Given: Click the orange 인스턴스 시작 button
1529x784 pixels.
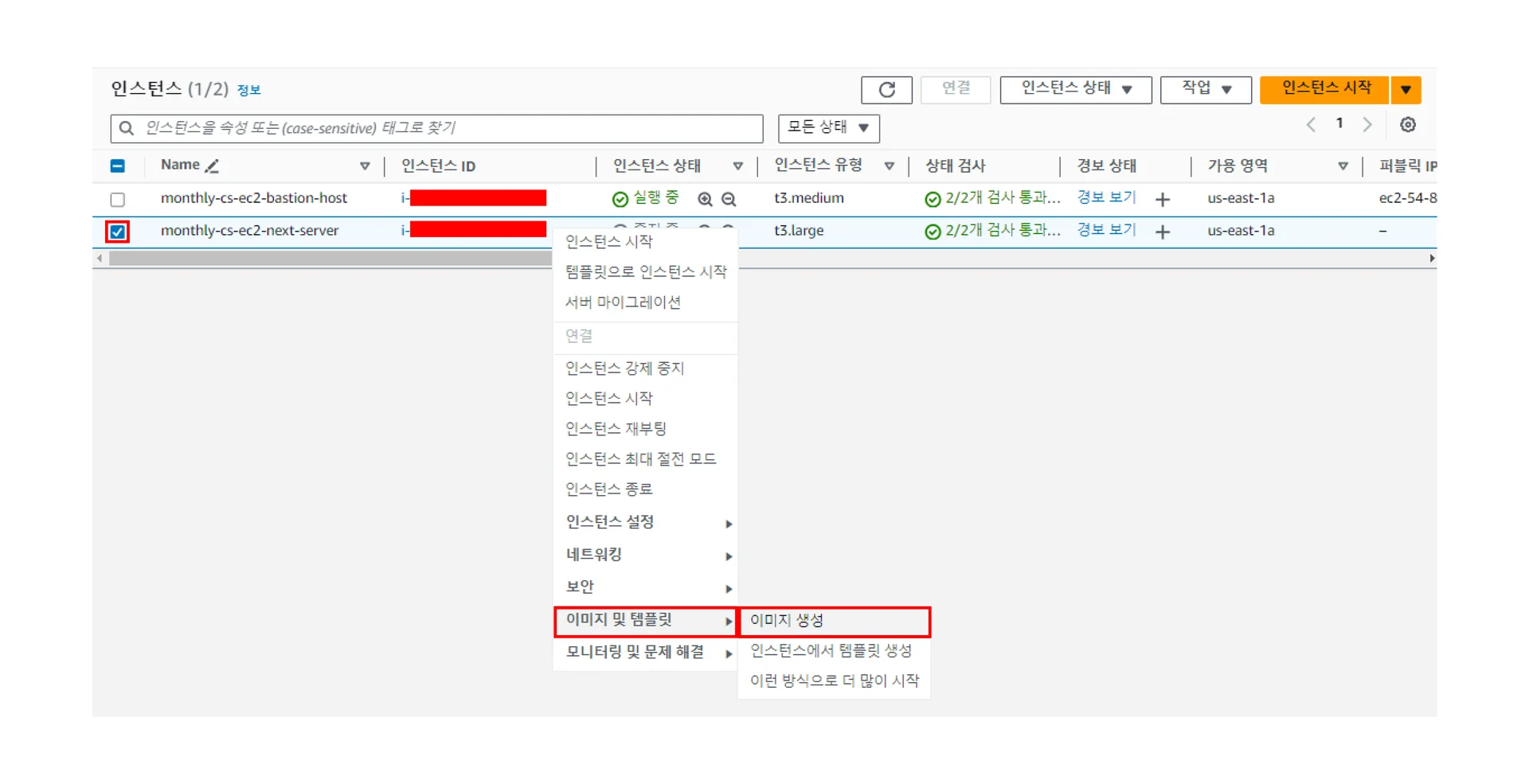Looking at the screenshot, I should (1325, 90).
